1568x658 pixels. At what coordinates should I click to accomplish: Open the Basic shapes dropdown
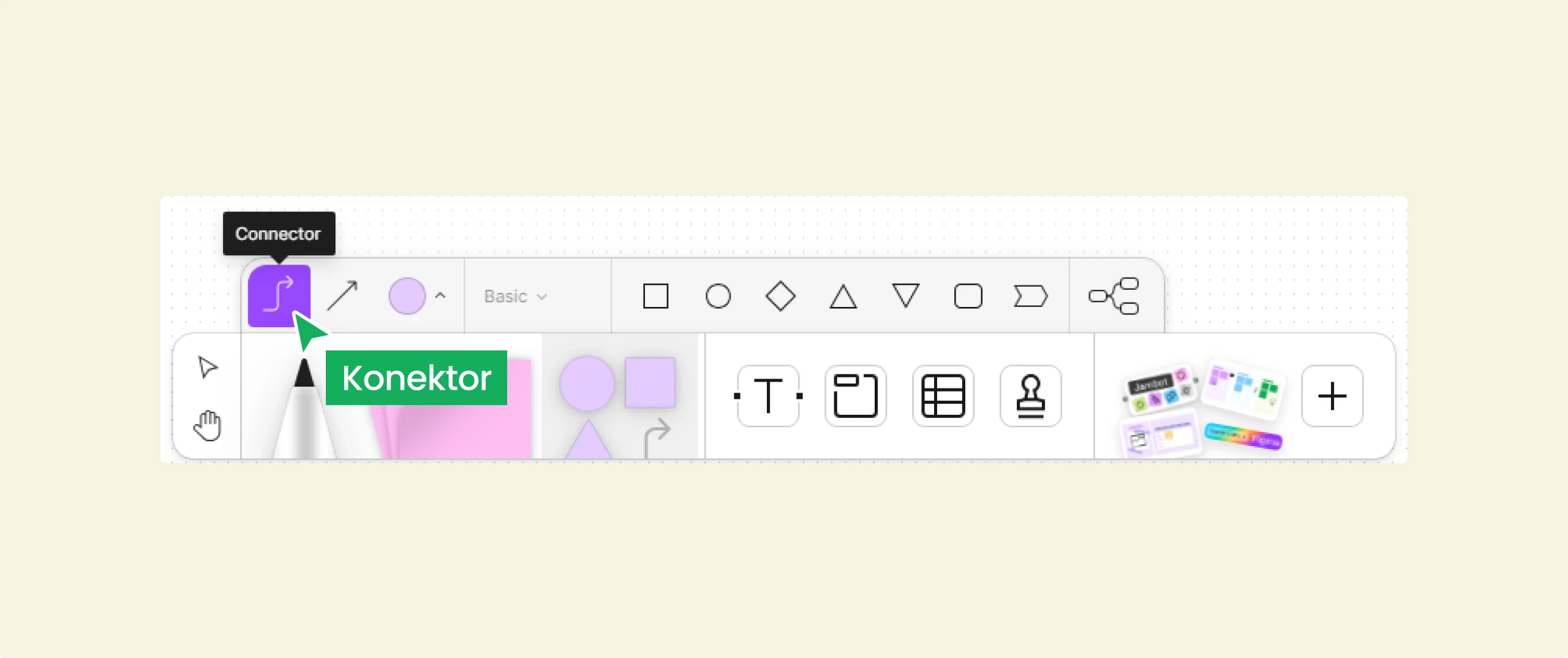pyautogui.click(x=515, y=297)
